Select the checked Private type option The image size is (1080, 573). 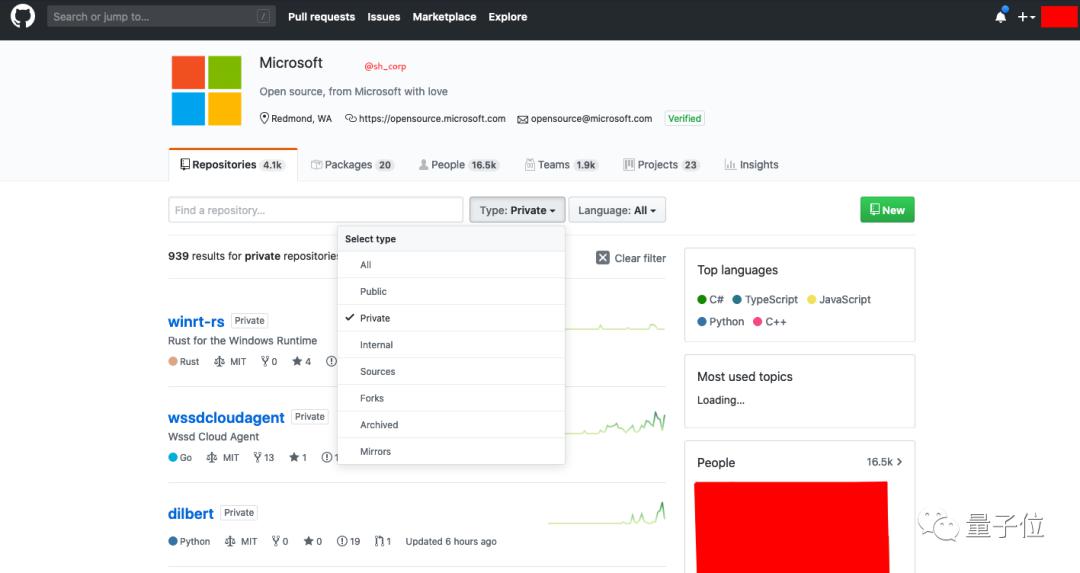(x=451, y=318)
